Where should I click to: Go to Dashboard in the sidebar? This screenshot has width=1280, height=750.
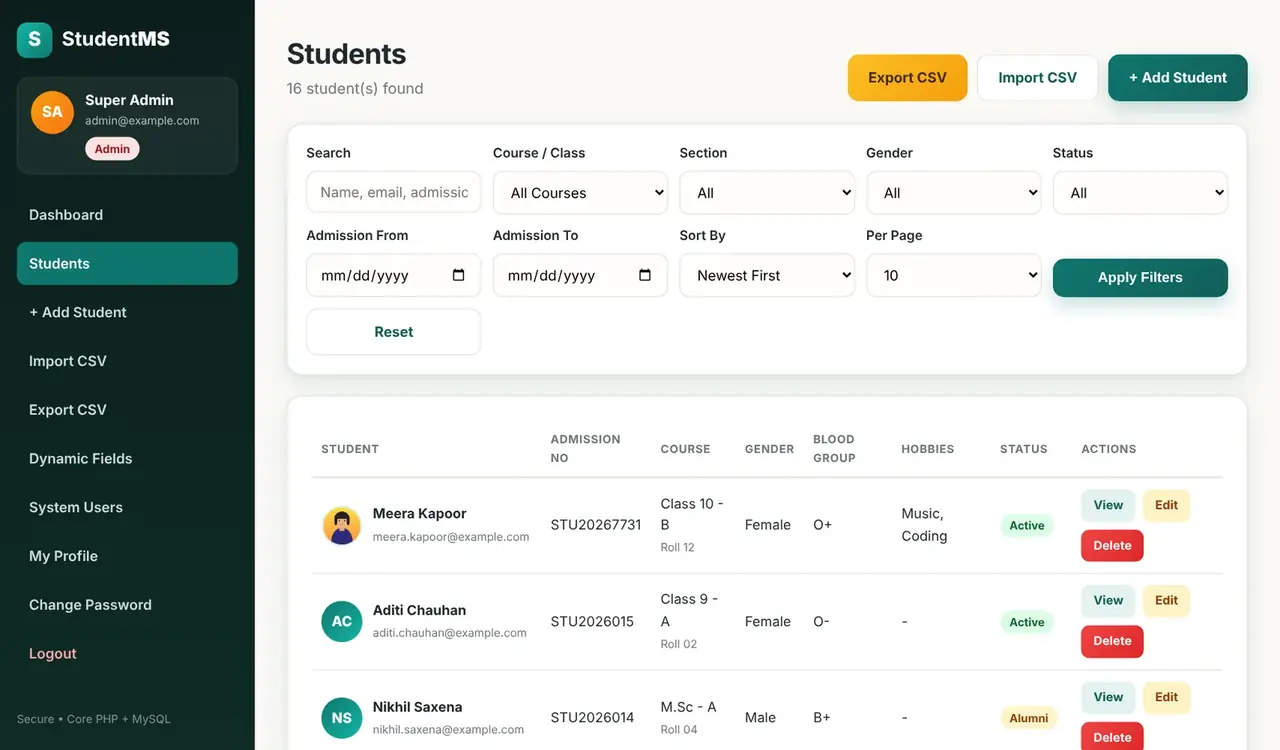click(x=127, y=215)
